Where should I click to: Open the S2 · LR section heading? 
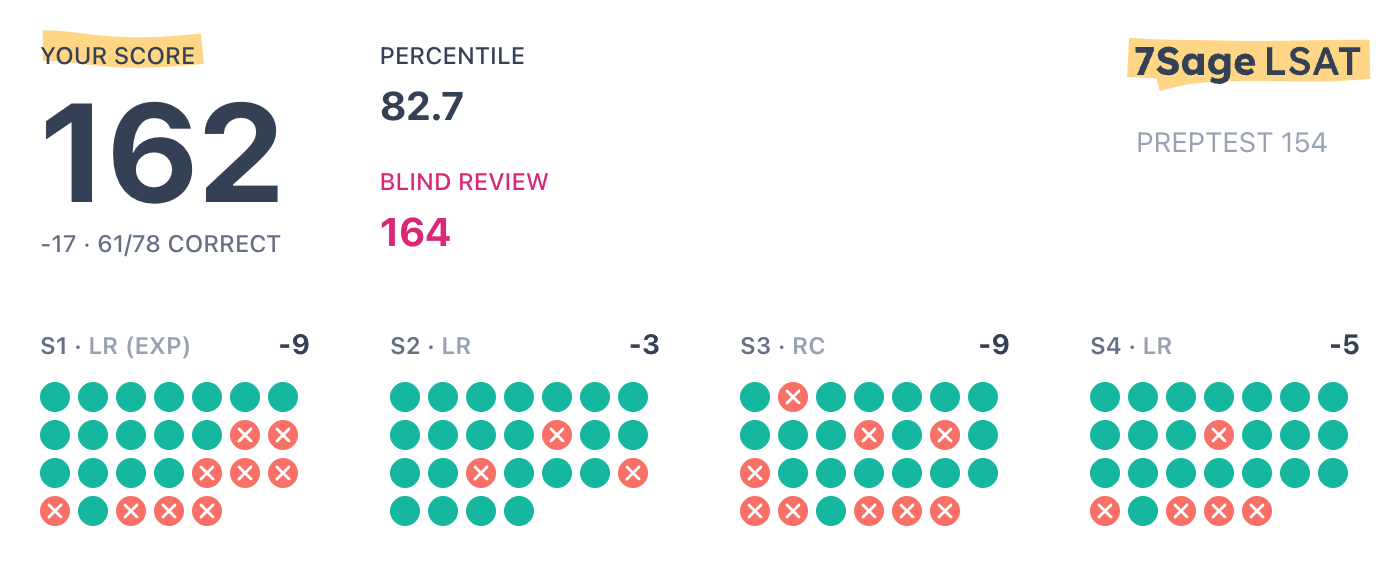click(430, 347)
